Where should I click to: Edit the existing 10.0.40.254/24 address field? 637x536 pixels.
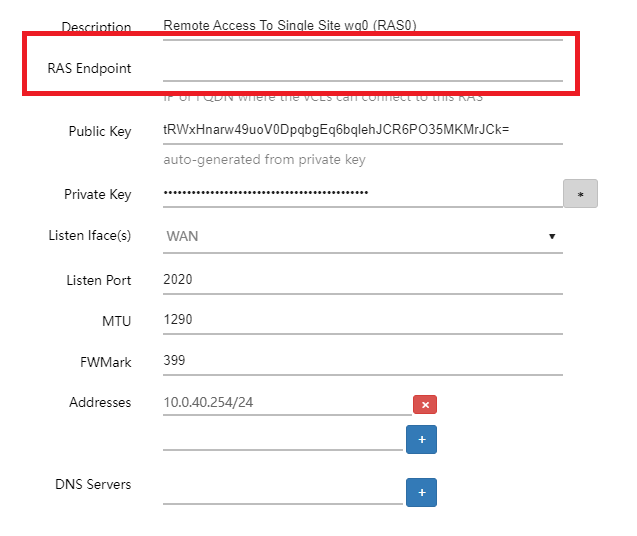point(286,402)
